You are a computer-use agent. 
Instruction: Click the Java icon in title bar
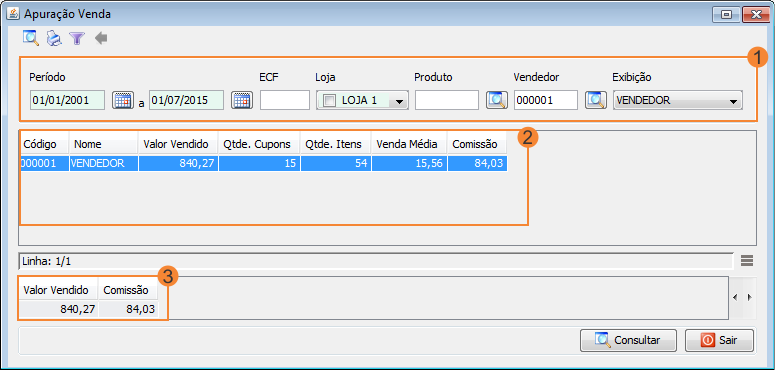click(13, 14)
